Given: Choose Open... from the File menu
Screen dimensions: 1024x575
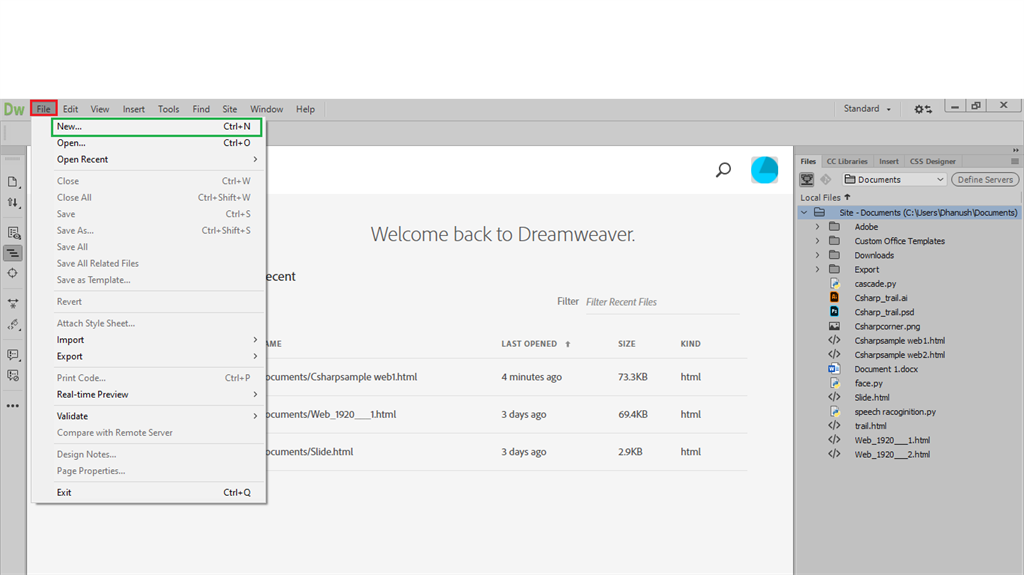Looking at the screenshot, I should 157,143.
